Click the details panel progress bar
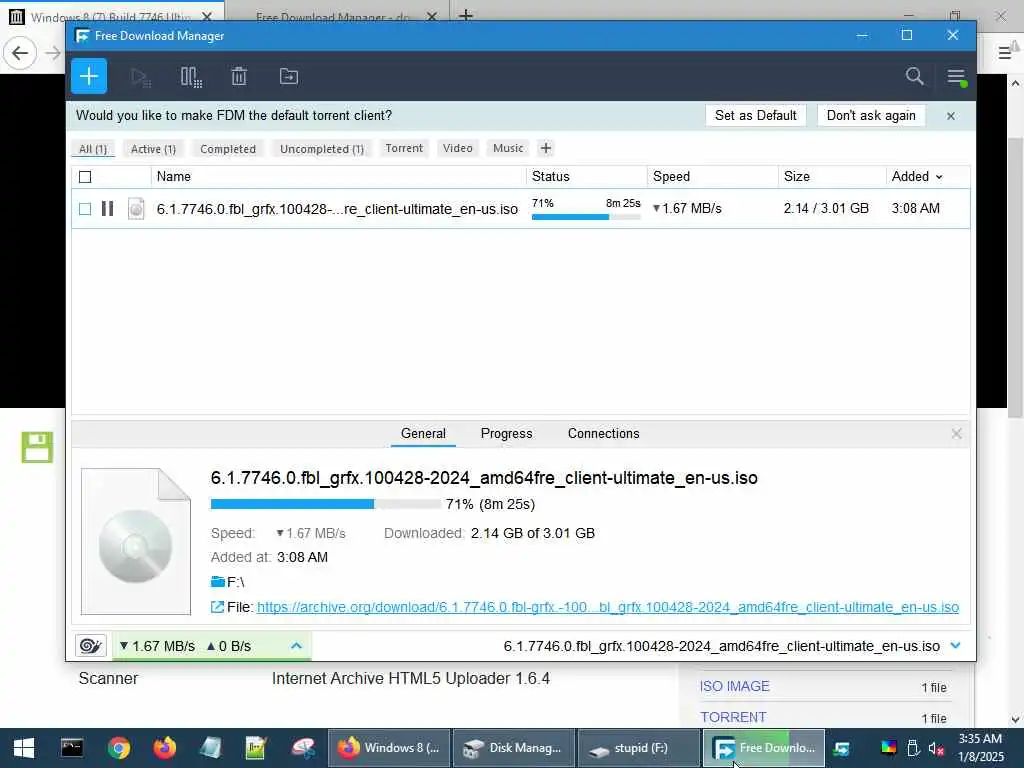1024x768 pixels. pos(325,504)
